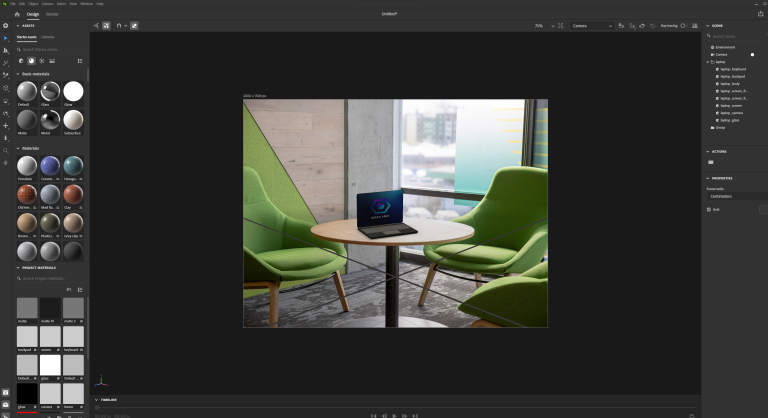Viewport: 768px width, 418px height.
Task: Filter starter assets by Lights icon
Action: [x=42, y=61]
